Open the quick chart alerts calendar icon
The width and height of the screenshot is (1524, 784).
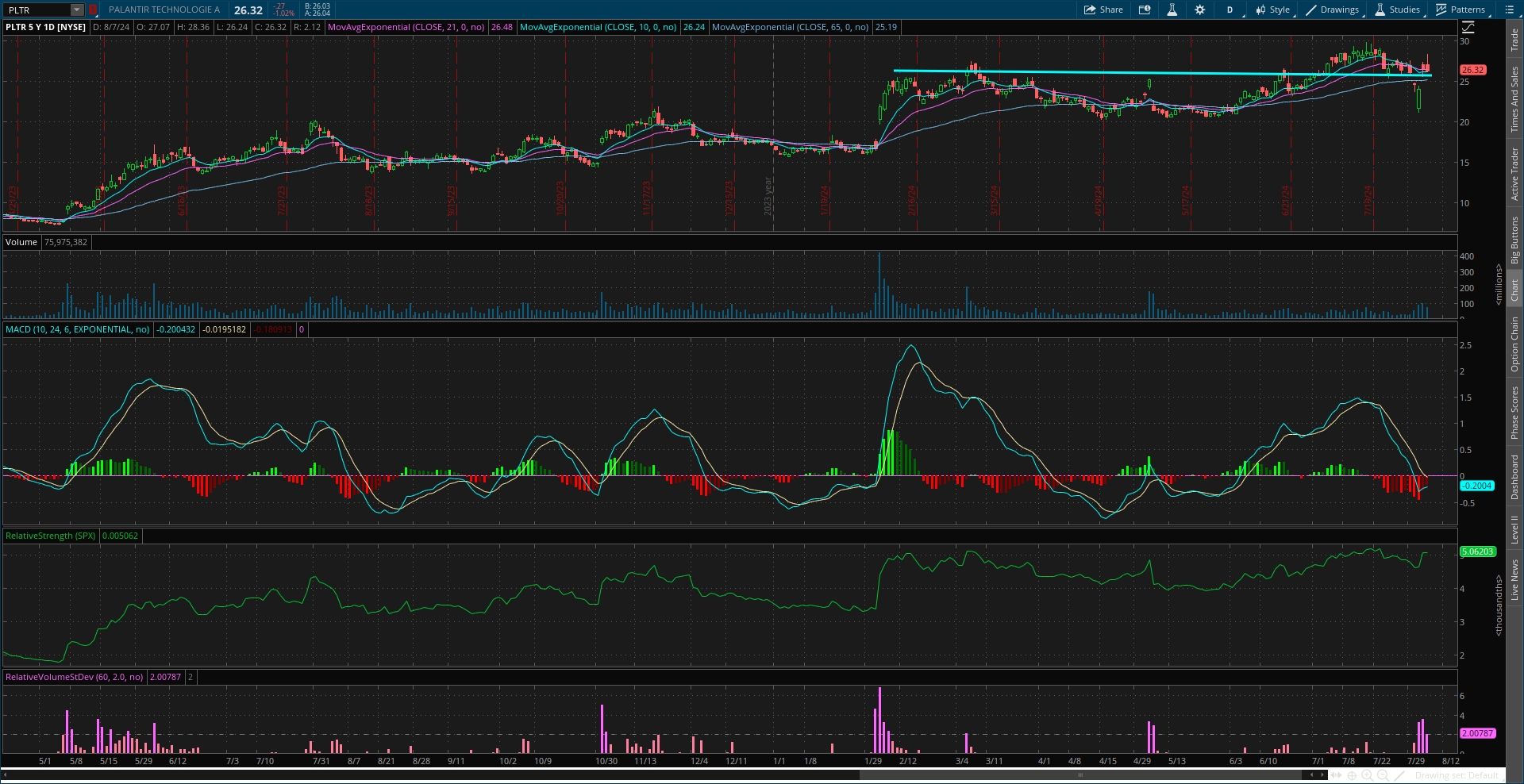click(x=1145, y=10)
